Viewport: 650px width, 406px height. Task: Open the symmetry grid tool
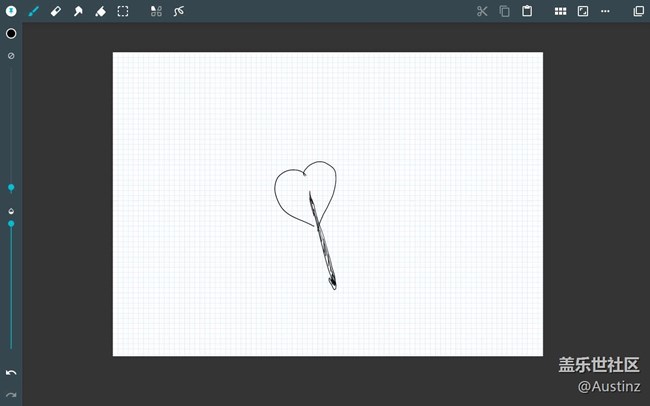pos(156,11)
